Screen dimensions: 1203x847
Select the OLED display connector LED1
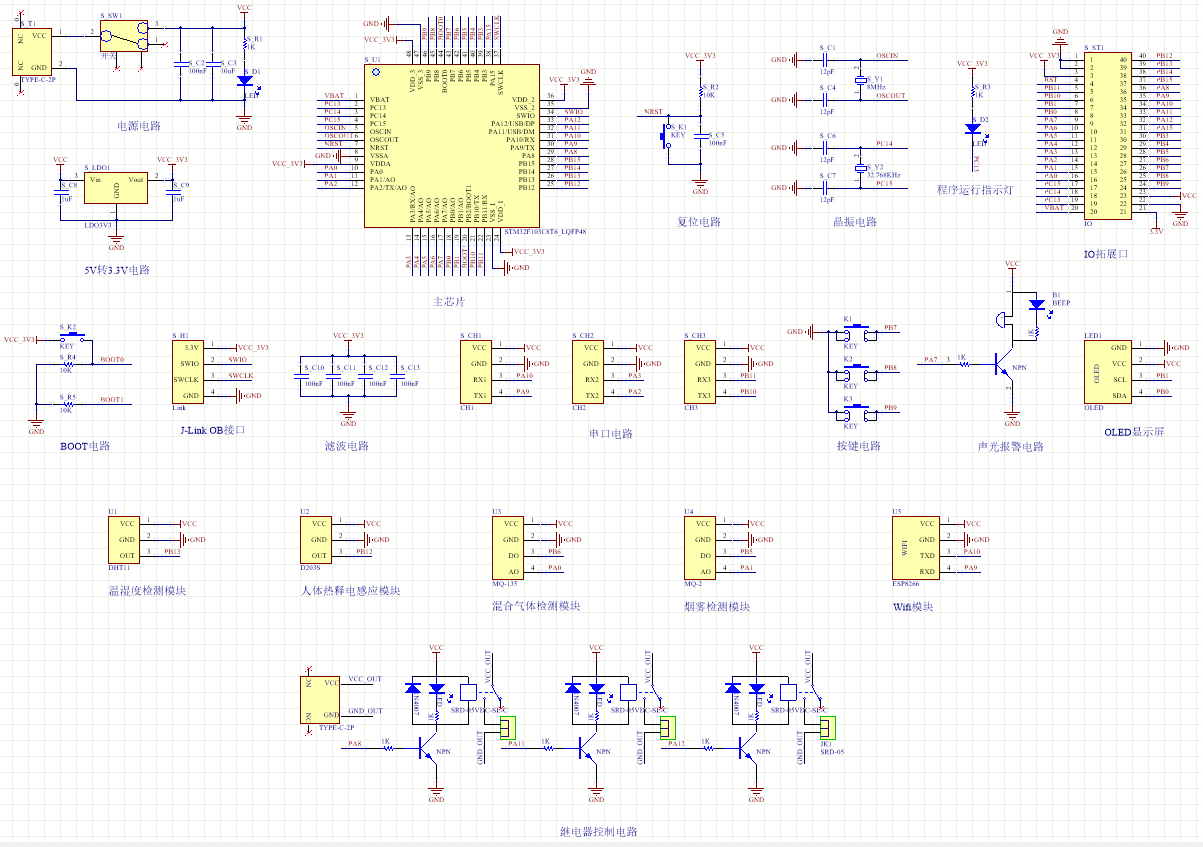tap(1108, 372)
